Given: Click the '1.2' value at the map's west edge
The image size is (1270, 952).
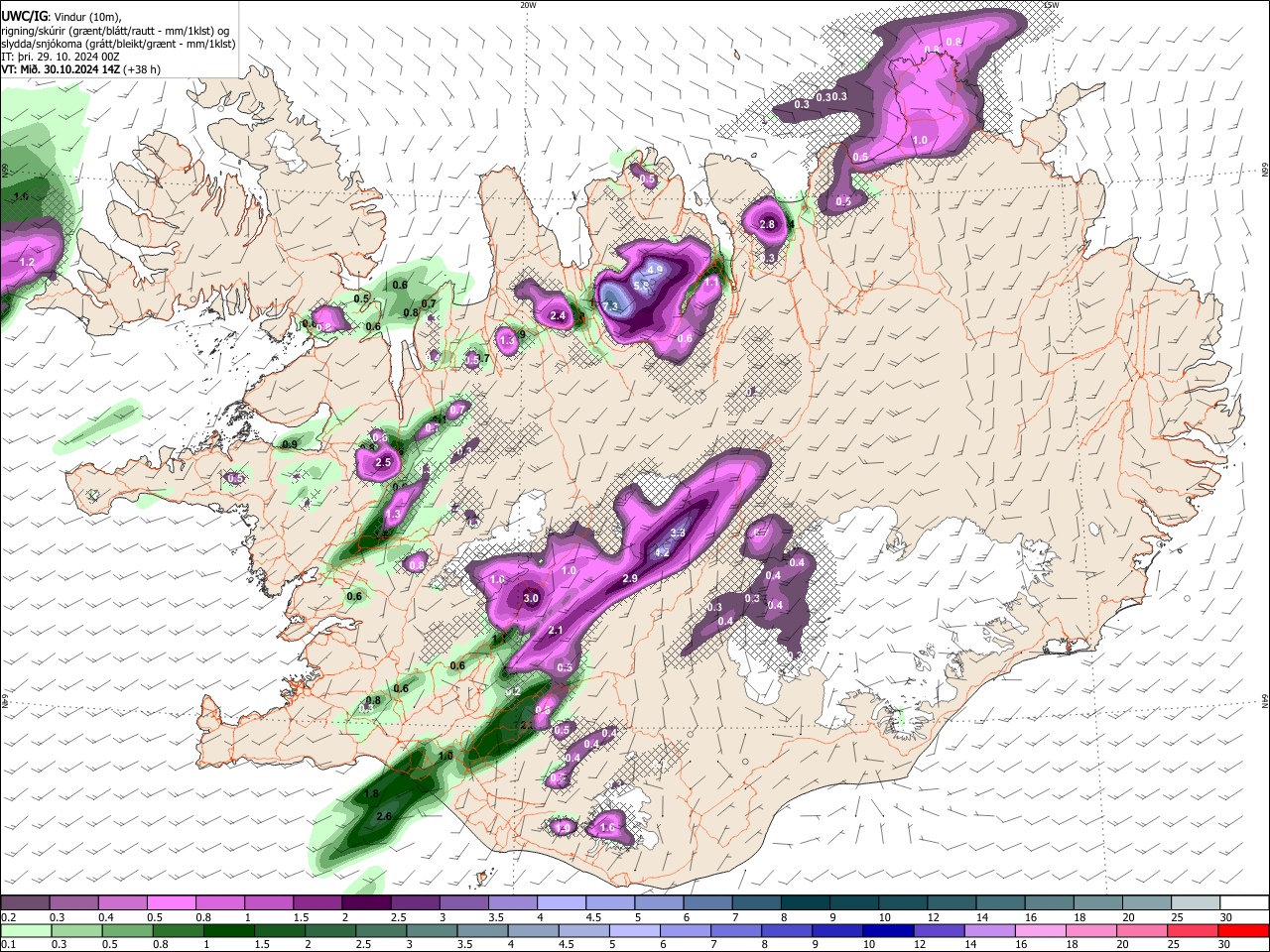Looking at the screenshot, I should 27,262.
